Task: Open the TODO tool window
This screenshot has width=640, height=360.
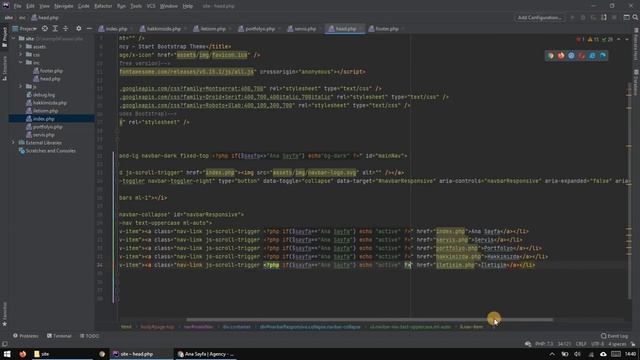Action: tap(89, 336)
